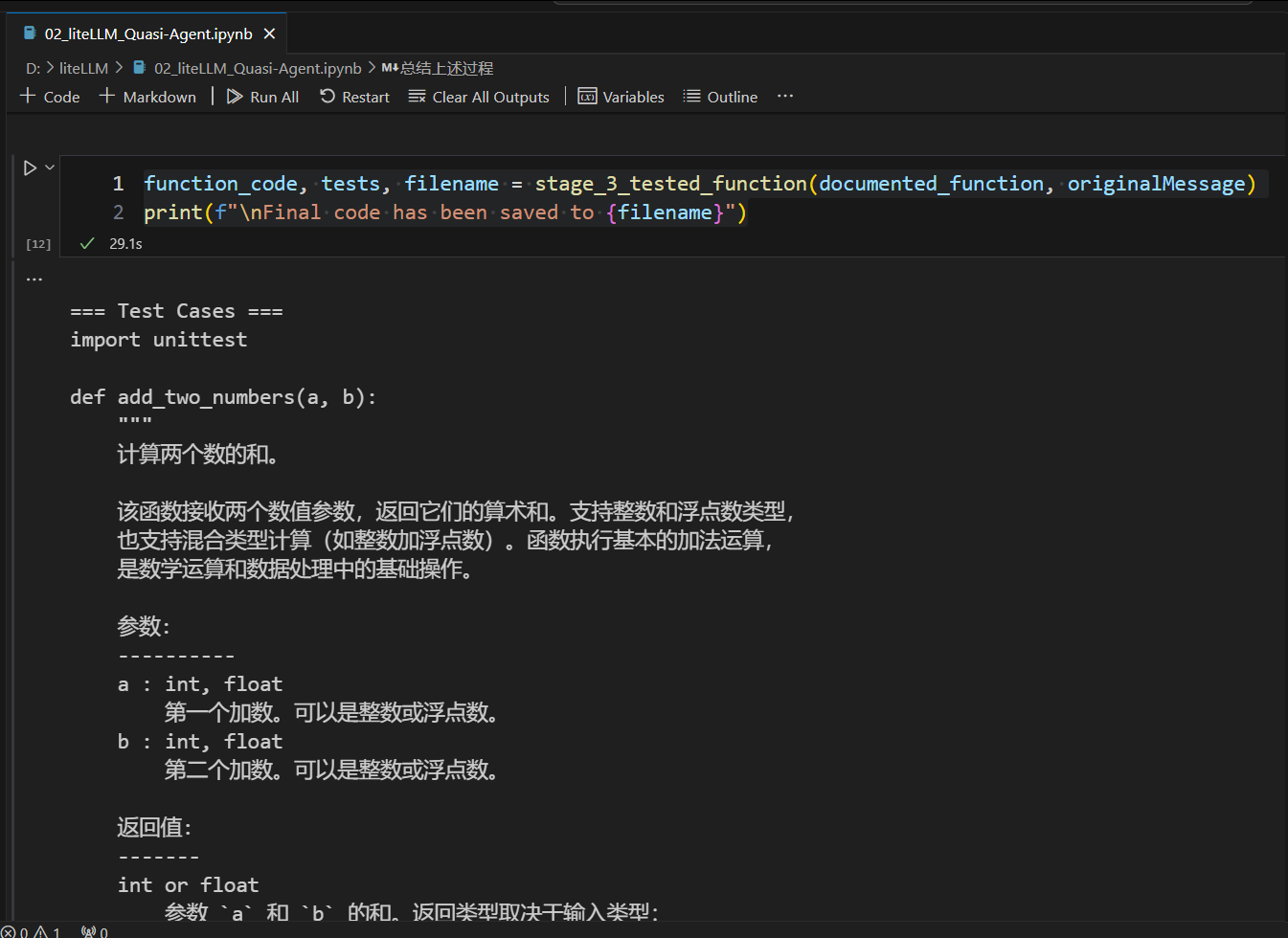Run All notebook cells
1288x938 pixels.
click(263, 97)
